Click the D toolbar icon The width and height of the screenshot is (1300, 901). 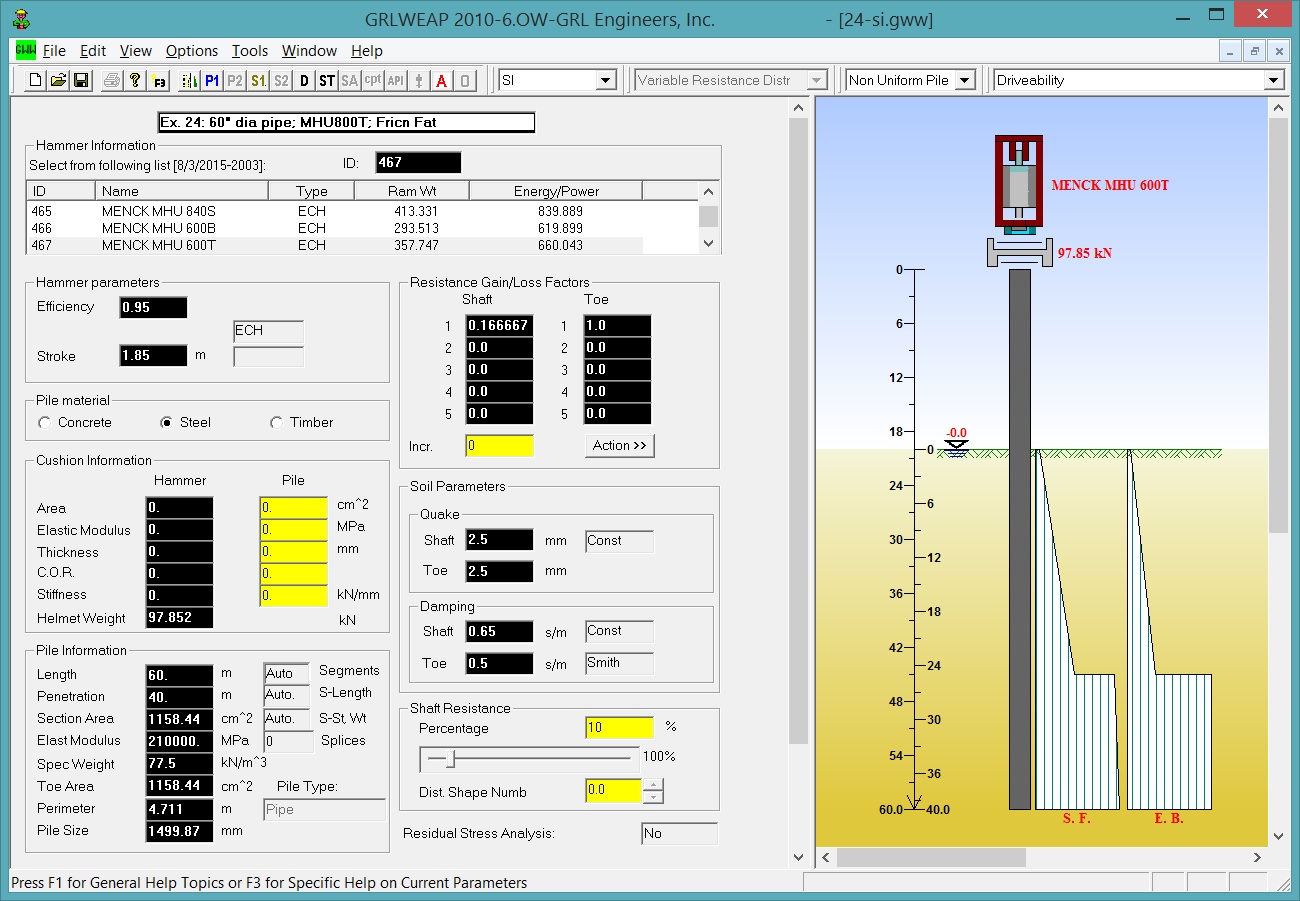point(304,81)
